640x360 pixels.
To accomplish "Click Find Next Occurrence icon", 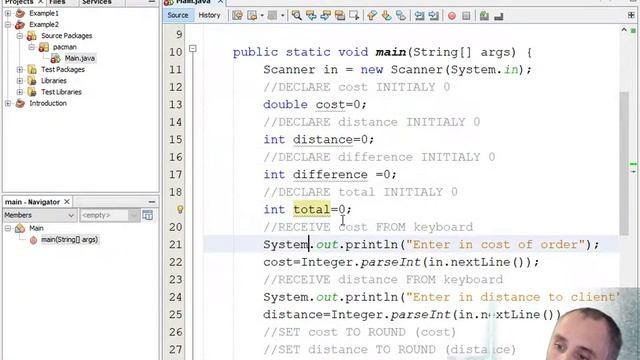I will point(326,16).
